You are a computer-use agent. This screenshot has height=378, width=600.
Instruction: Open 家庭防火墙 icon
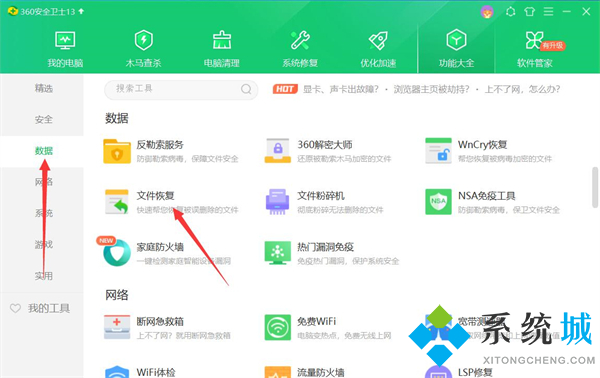click(117, 253)
